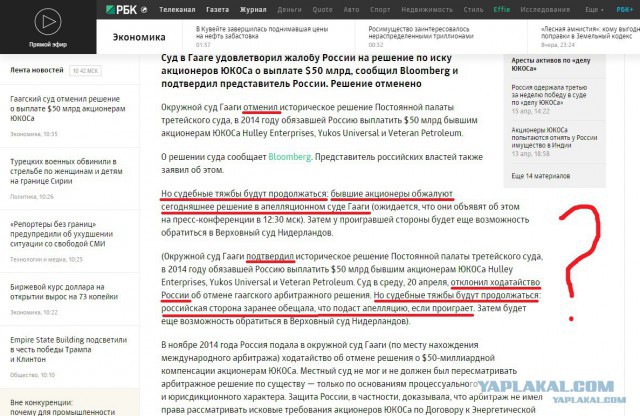The image size is (640, 416).
Task: Open the Экономика section heading
Action: 139,37
